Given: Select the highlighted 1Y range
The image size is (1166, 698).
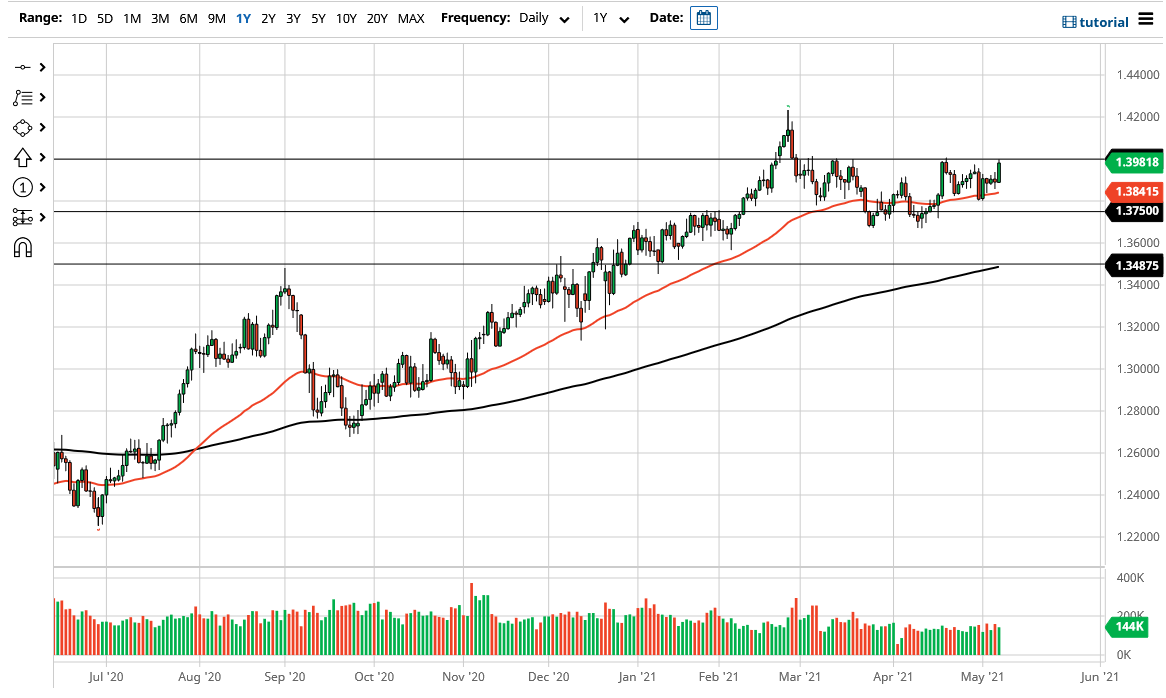Looking at the screenshot, I should click(x=243, y=19).
